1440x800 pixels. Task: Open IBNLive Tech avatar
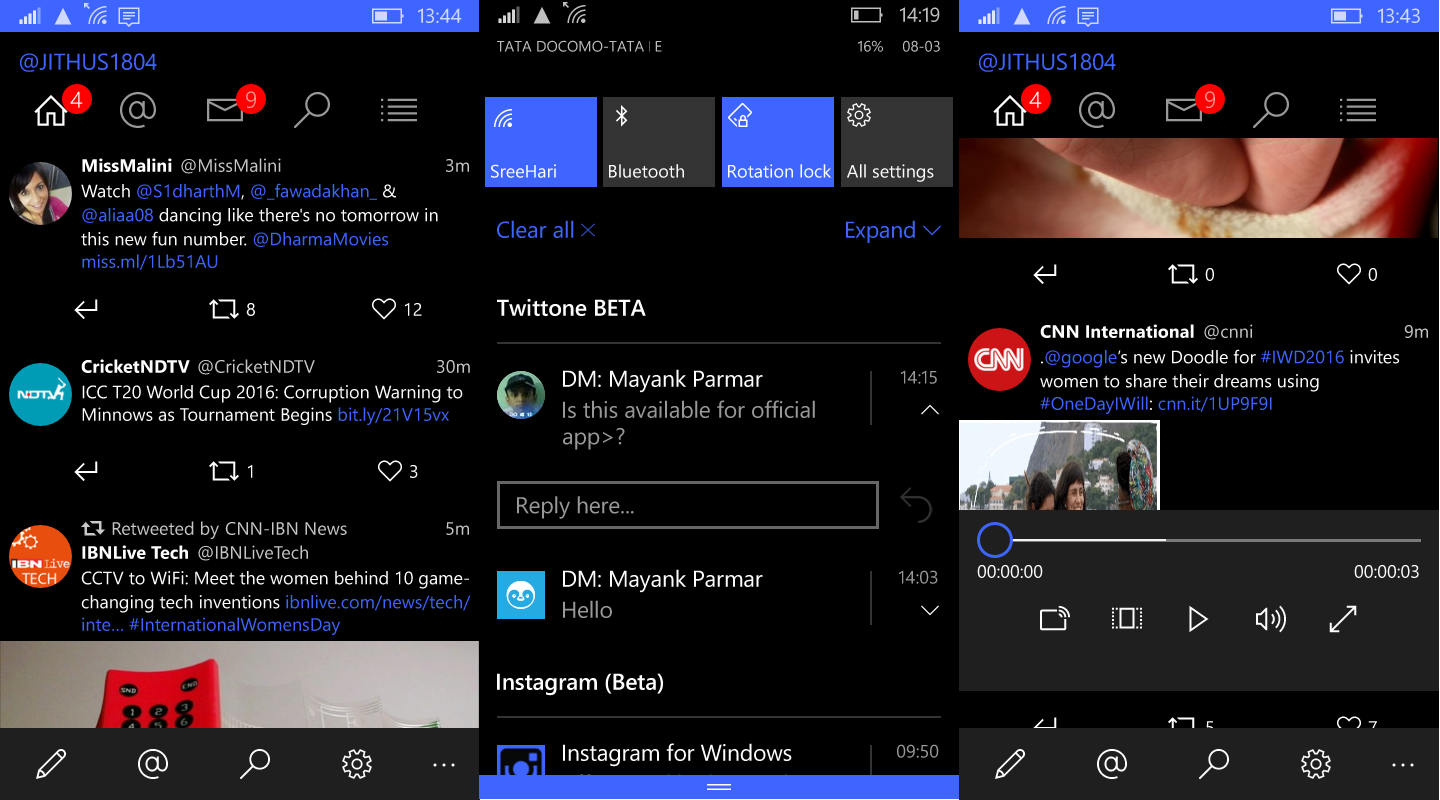pyautogui.click(x=40, y=556)
